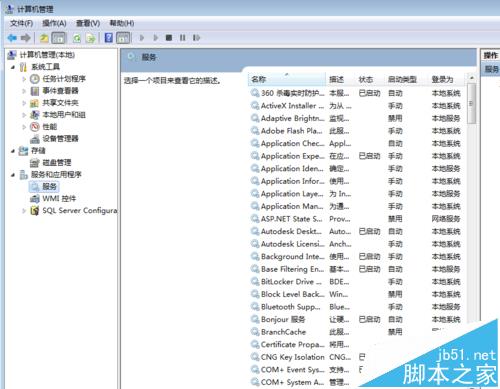
Task: Select the 360 杀毒实时防护 service row
Action: click(356, 93)
